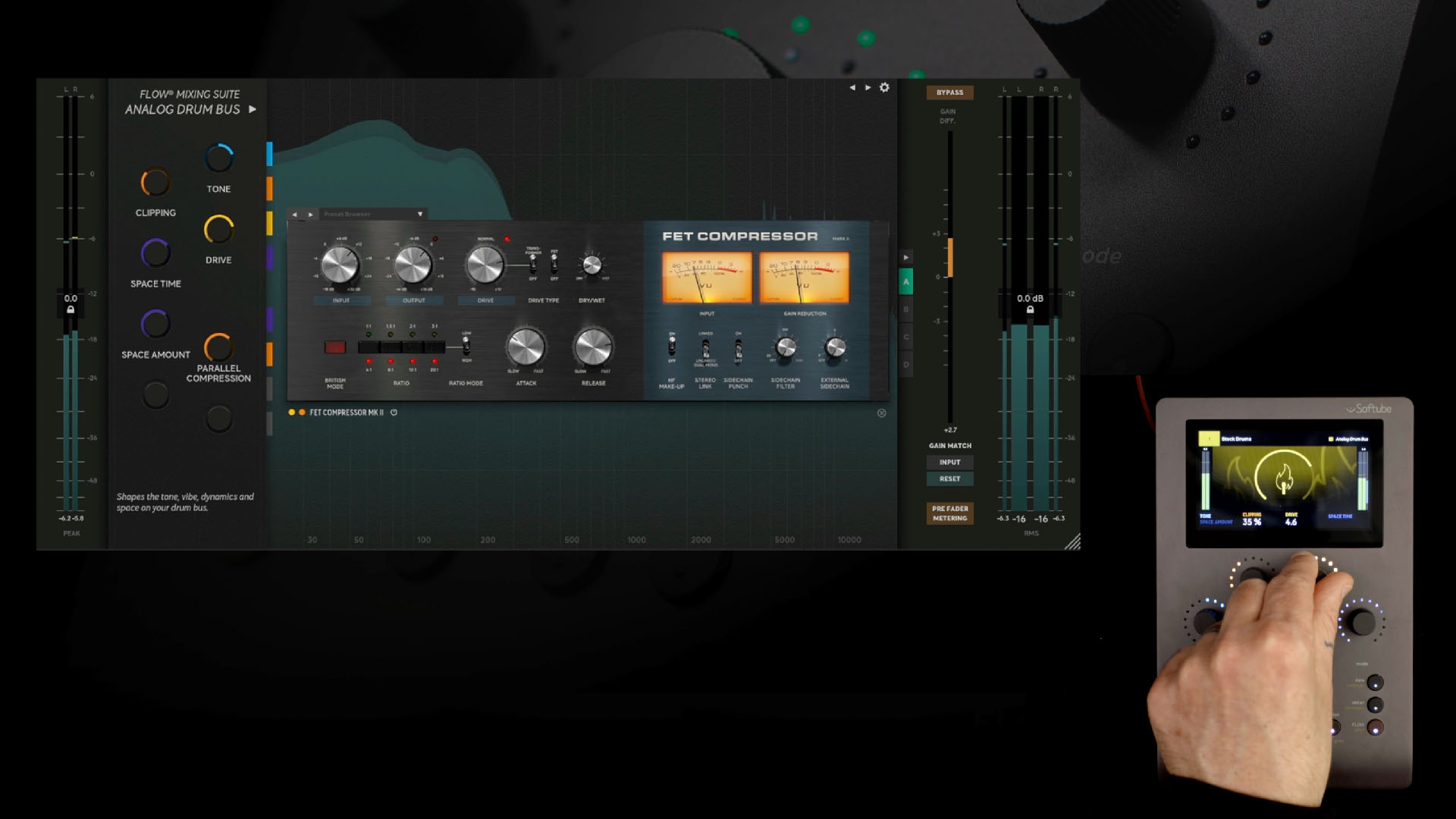
Task: Select snapshot slot B
Action: pos(905,309)
